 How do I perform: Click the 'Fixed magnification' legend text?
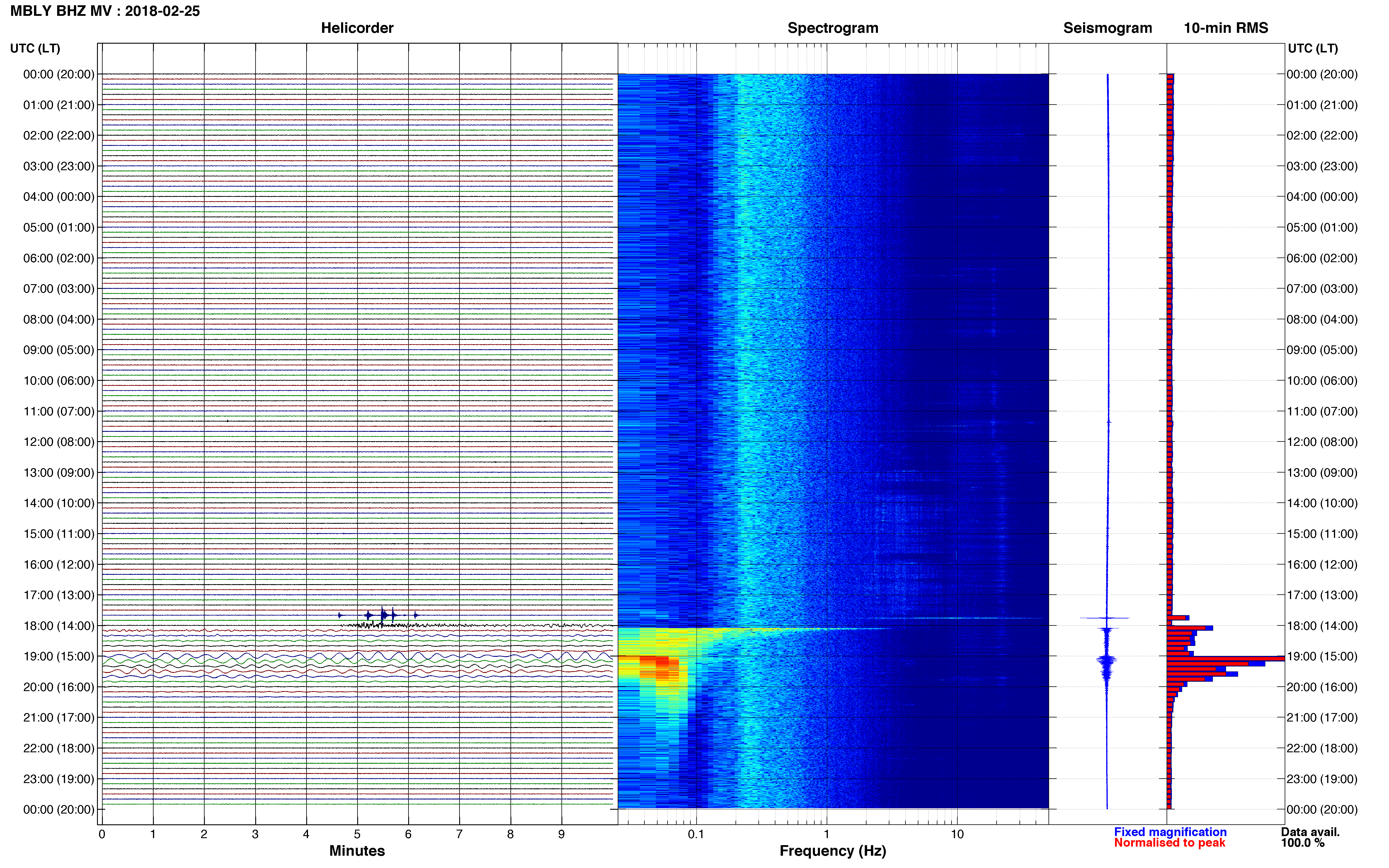[1170, 832]
